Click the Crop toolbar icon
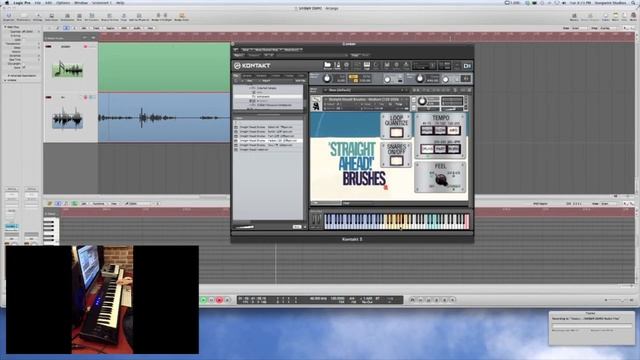This screenshot has width=640, height=360. click(124, 17)
